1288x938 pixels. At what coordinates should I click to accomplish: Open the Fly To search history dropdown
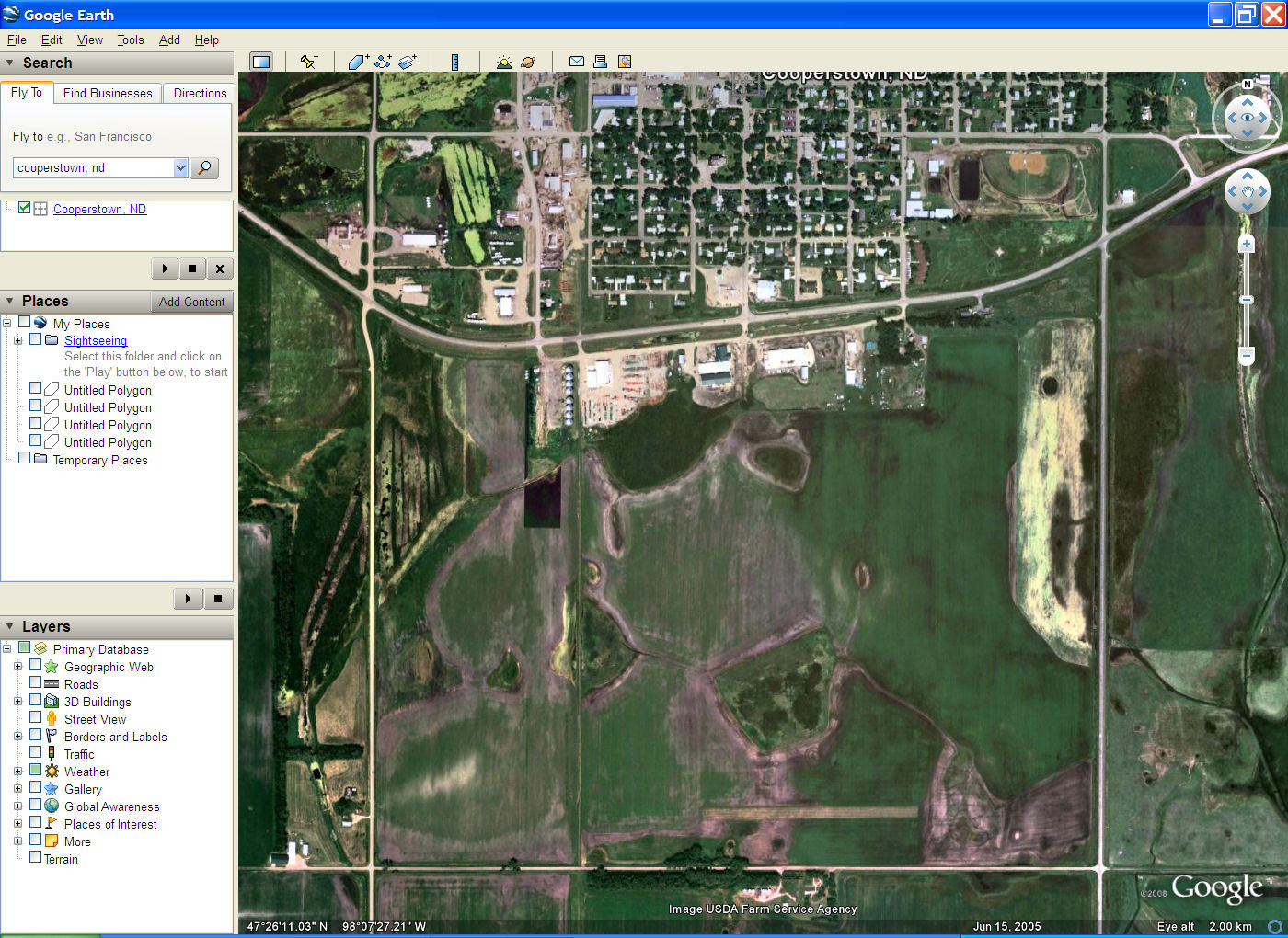[180, 167]
